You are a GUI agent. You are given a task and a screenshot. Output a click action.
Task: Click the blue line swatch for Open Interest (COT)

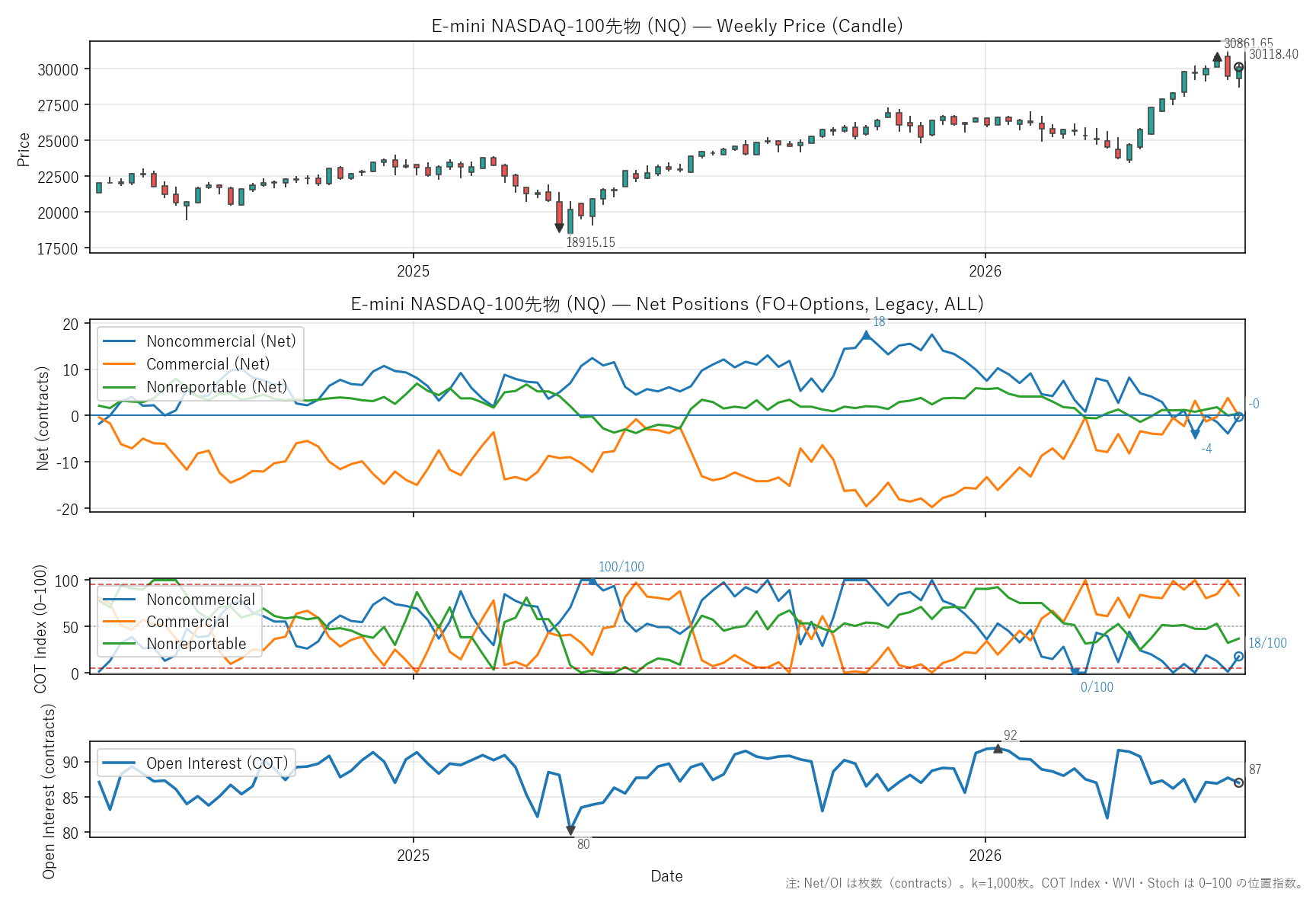(x=120, y=763)
